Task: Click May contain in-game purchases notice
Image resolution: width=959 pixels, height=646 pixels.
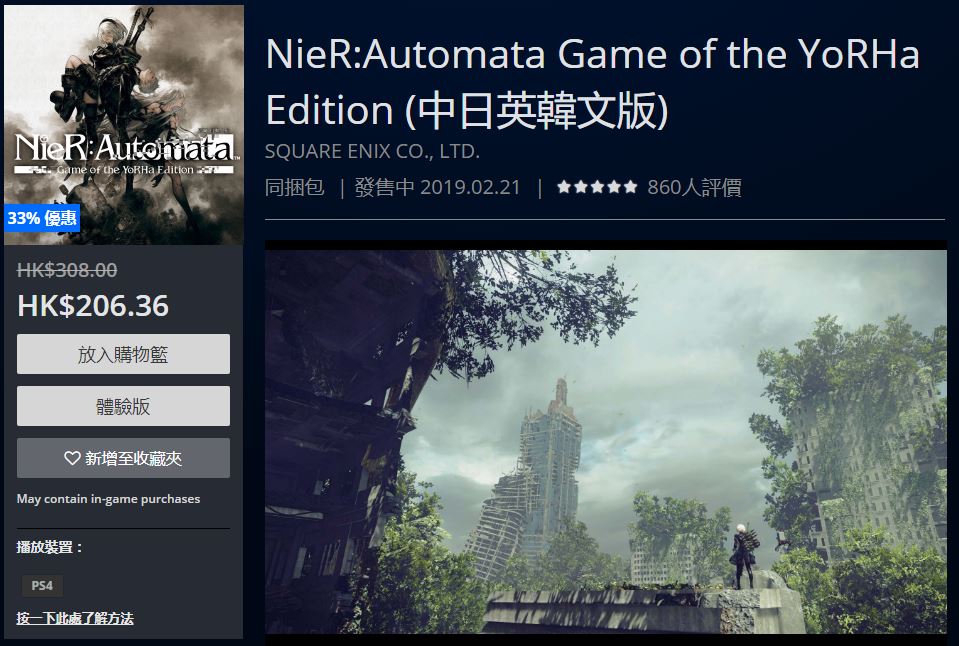Action: click(108, 499)
